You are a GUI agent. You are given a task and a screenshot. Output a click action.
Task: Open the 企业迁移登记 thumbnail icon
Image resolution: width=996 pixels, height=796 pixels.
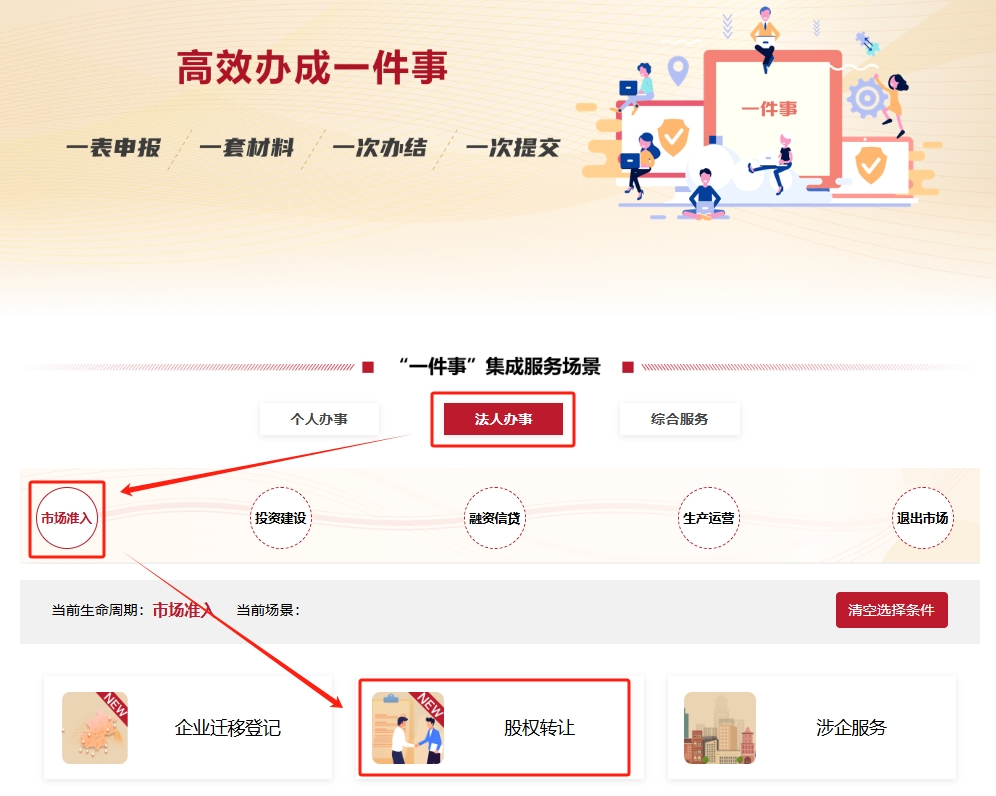coord(95,727)
